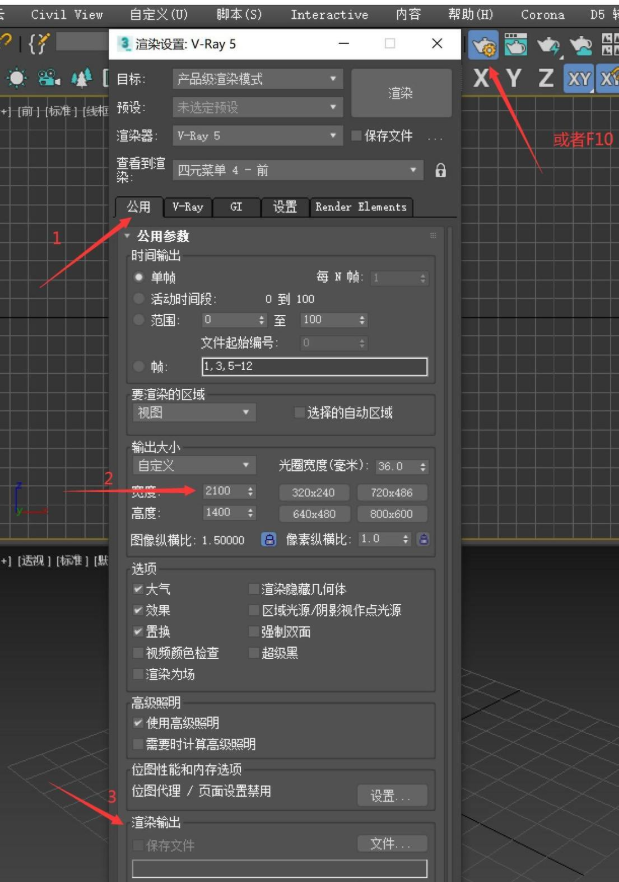Enable Super Black checkbox
Viewport: 619px width, 882px height.
click(x=254, y=653)
